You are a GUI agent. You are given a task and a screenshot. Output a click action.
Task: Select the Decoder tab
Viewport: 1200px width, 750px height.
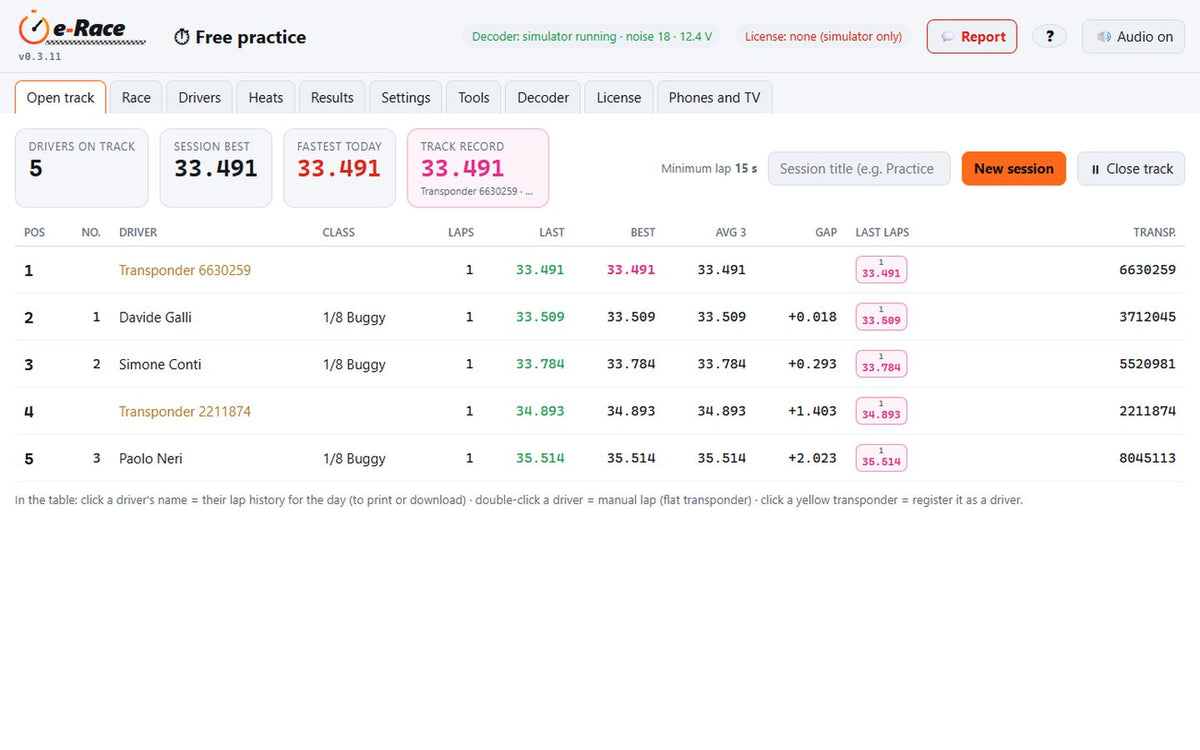coord(543,98)
